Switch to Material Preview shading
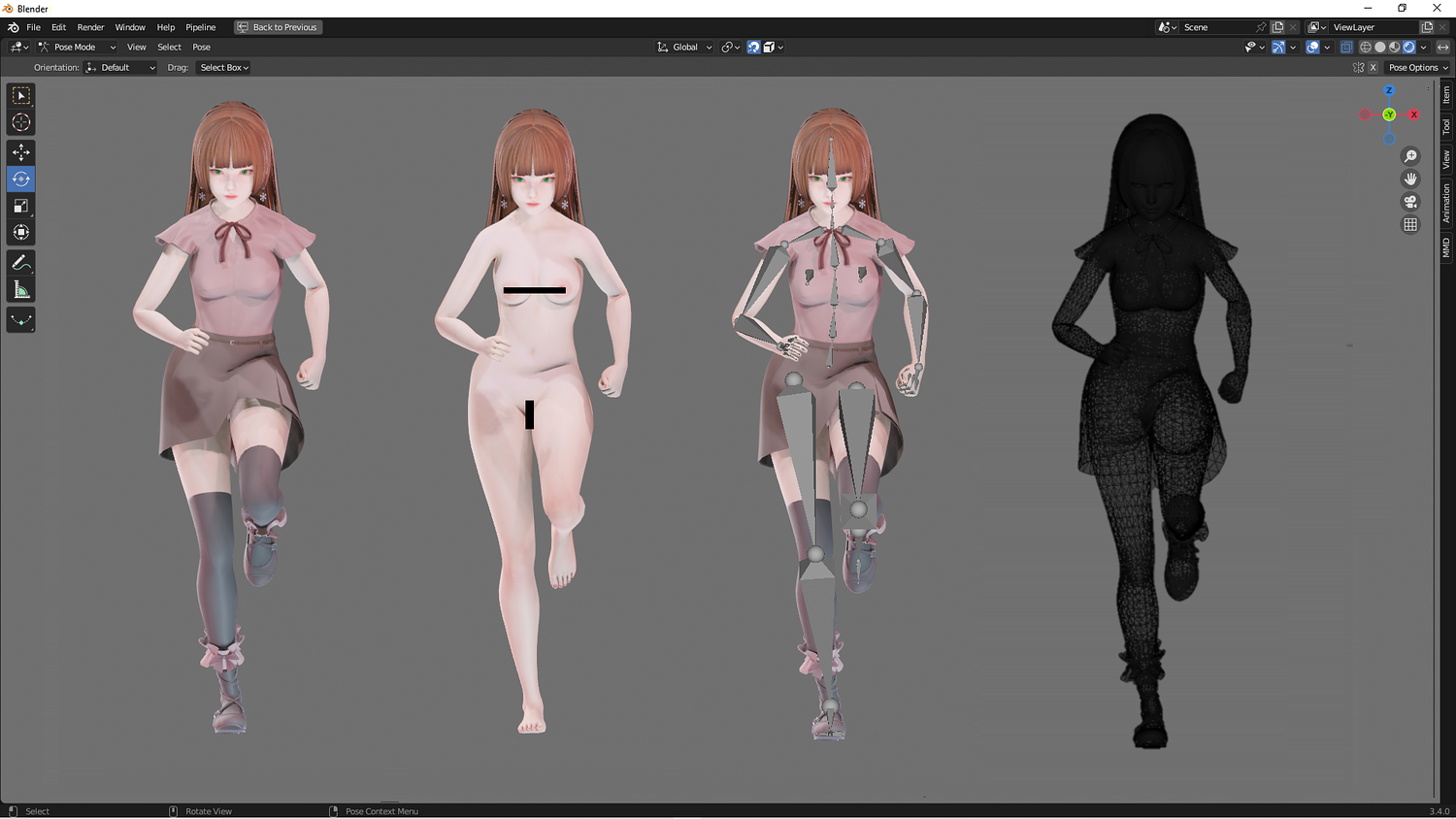This screenshot has width=1456, height=819. [x=1394, y=47]
